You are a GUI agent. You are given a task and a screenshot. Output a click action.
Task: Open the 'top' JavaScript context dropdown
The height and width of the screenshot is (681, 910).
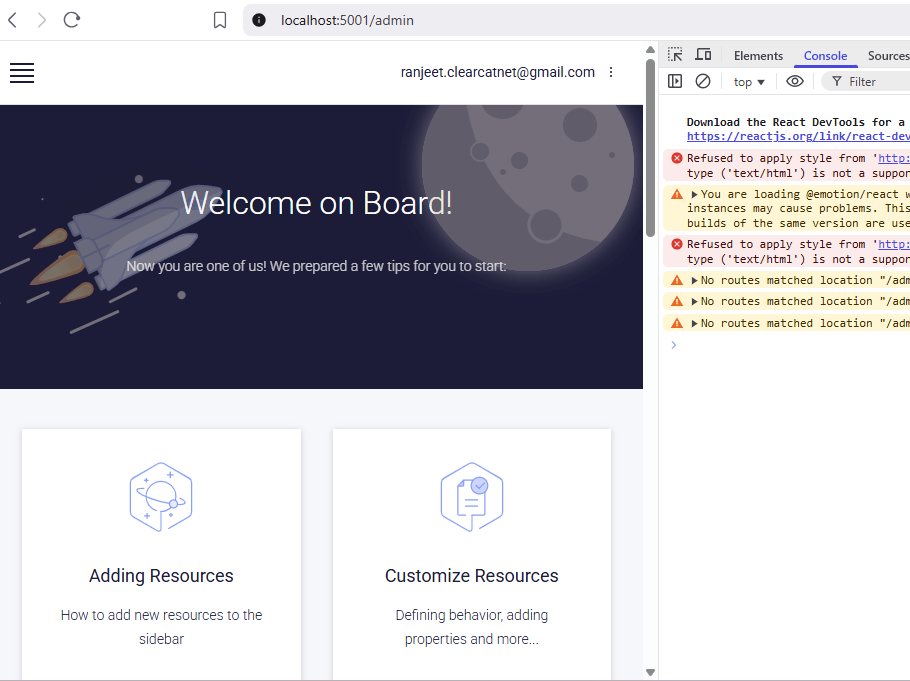tap(749, 82)
